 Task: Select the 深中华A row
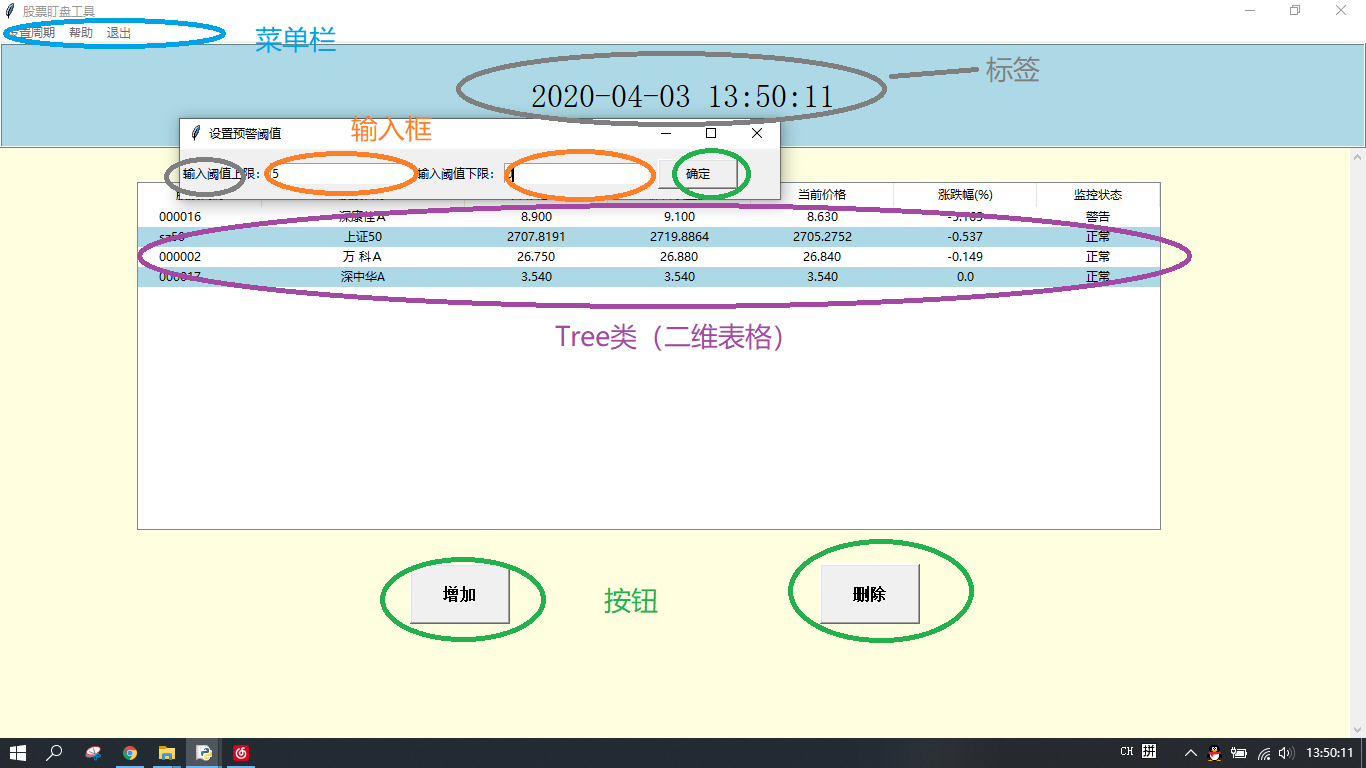click(x=648, y=277)
